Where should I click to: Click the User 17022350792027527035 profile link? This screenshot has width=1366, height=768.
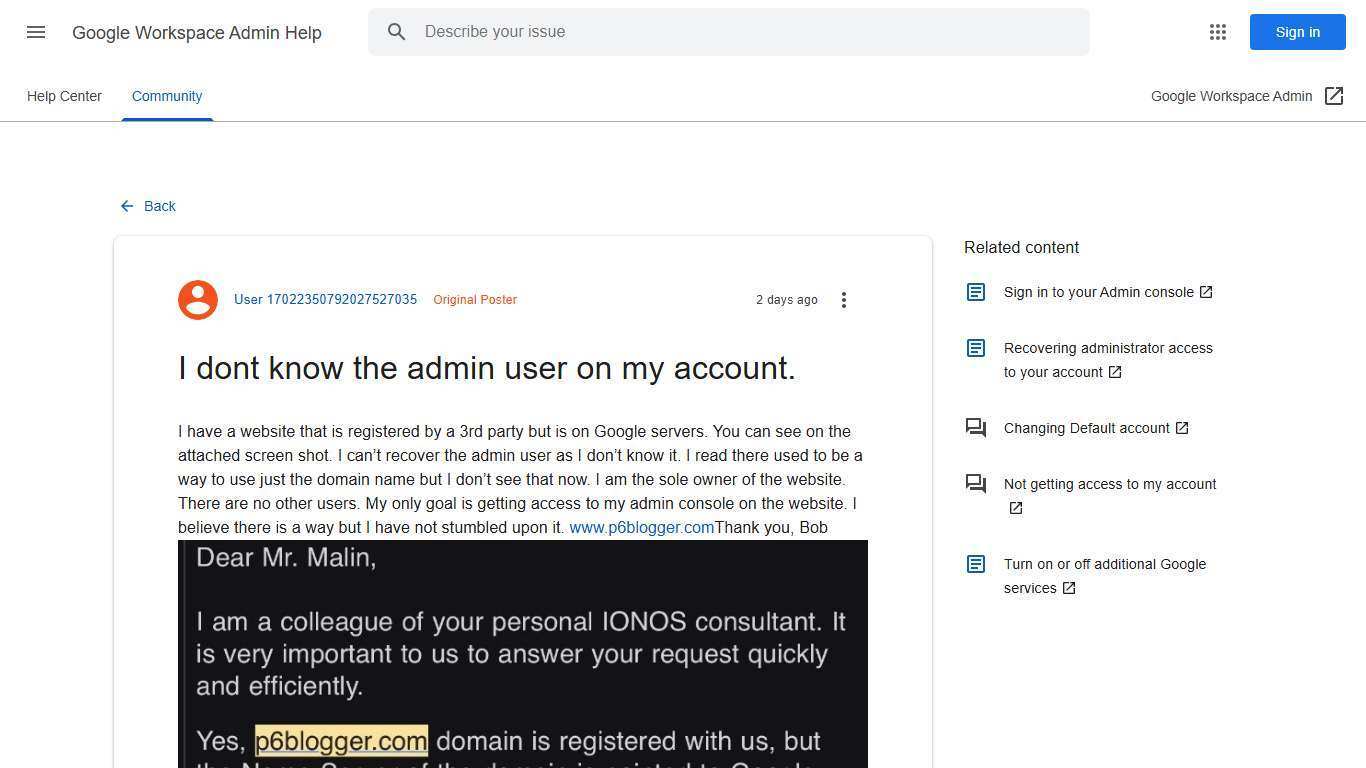(325, 299)
